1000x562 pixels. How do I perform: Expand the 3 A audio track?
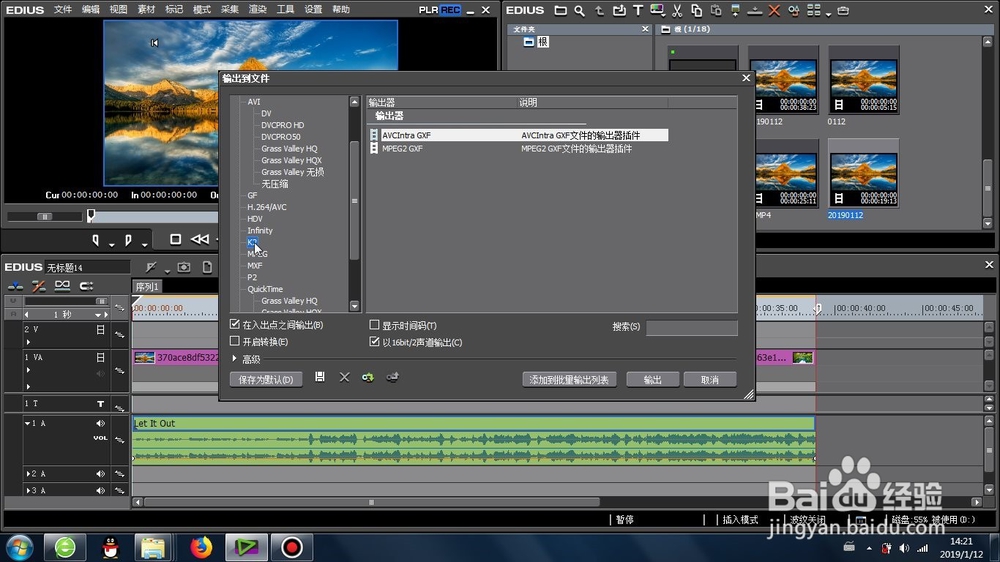click(x=27, y=491)
